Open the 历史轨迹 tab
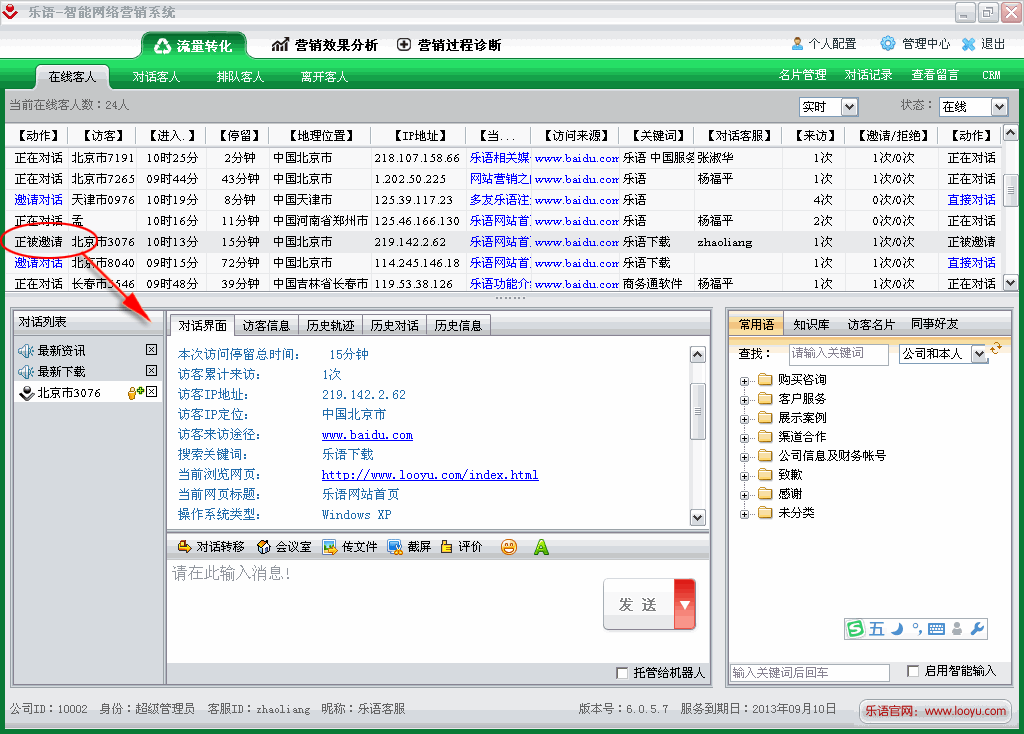The width and height of the screenshot is (1024, 734). pos(330,325)
